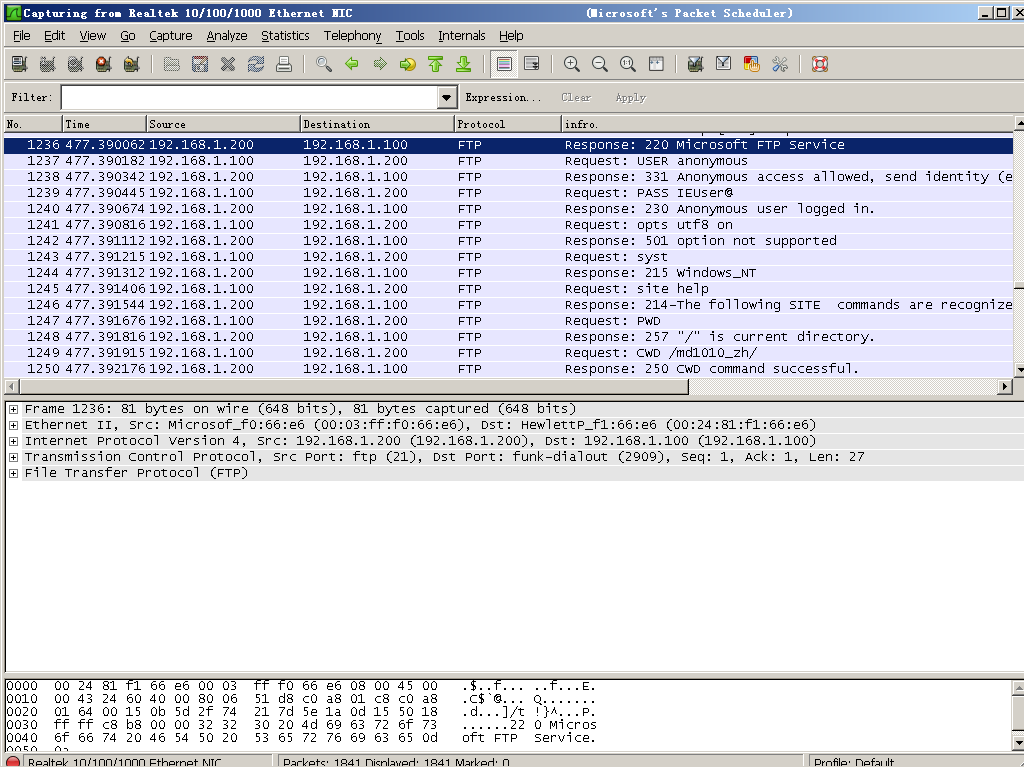The height and width of the screenshot is (768, 1024).
Task: Select packet 1244 "Response: 215 Windows_NT"
Action: click(508, 273)
